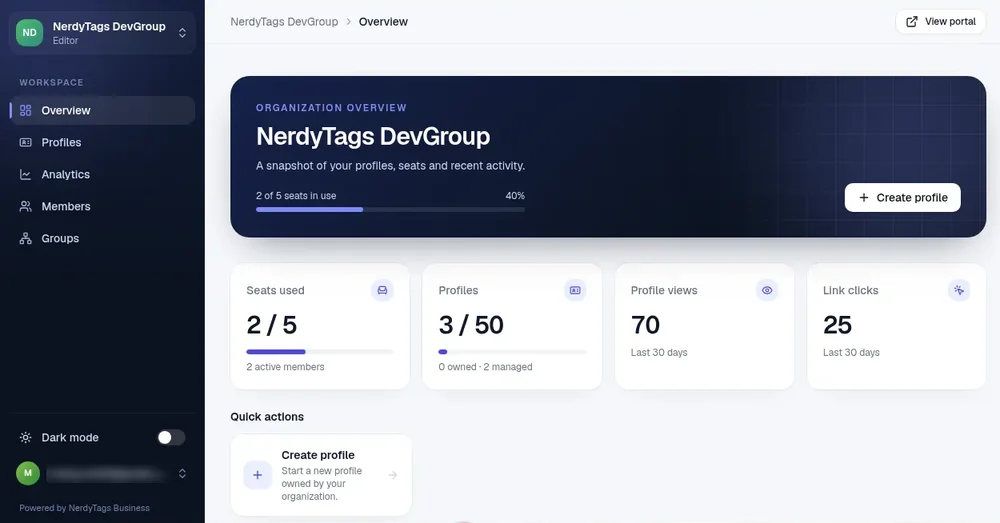Viewport: 1000px width, 523px height.
Task: Click the Editor role label
Action: pos(66,40)
